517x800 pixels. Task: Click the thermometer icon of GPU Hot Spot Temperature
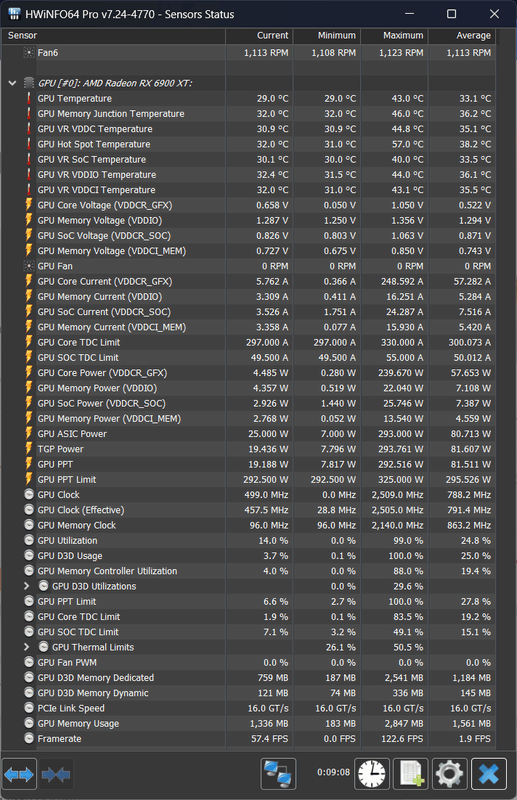tap(29, 144)
